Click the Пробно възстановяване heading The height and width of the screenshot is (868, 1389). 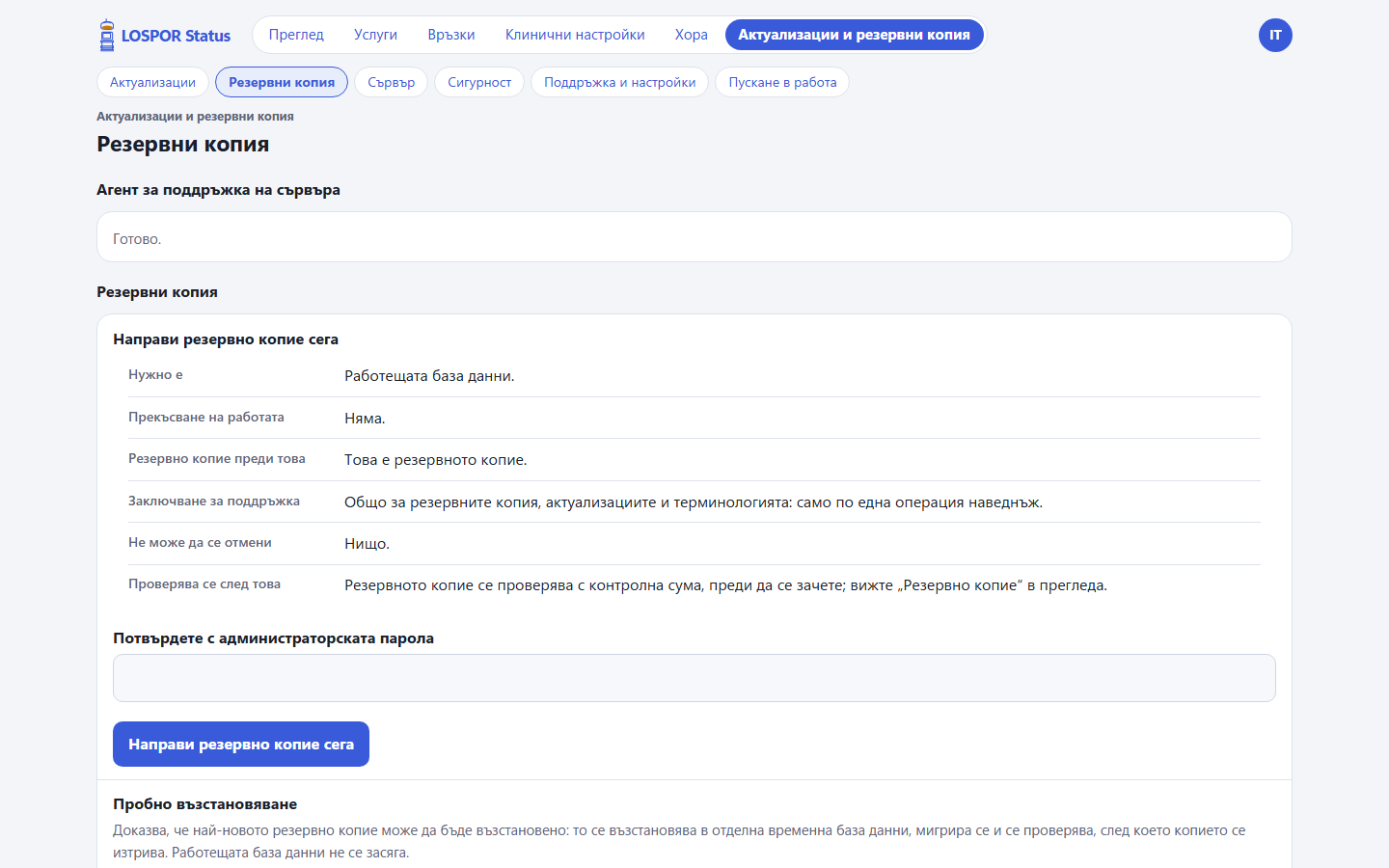(204, 804)
